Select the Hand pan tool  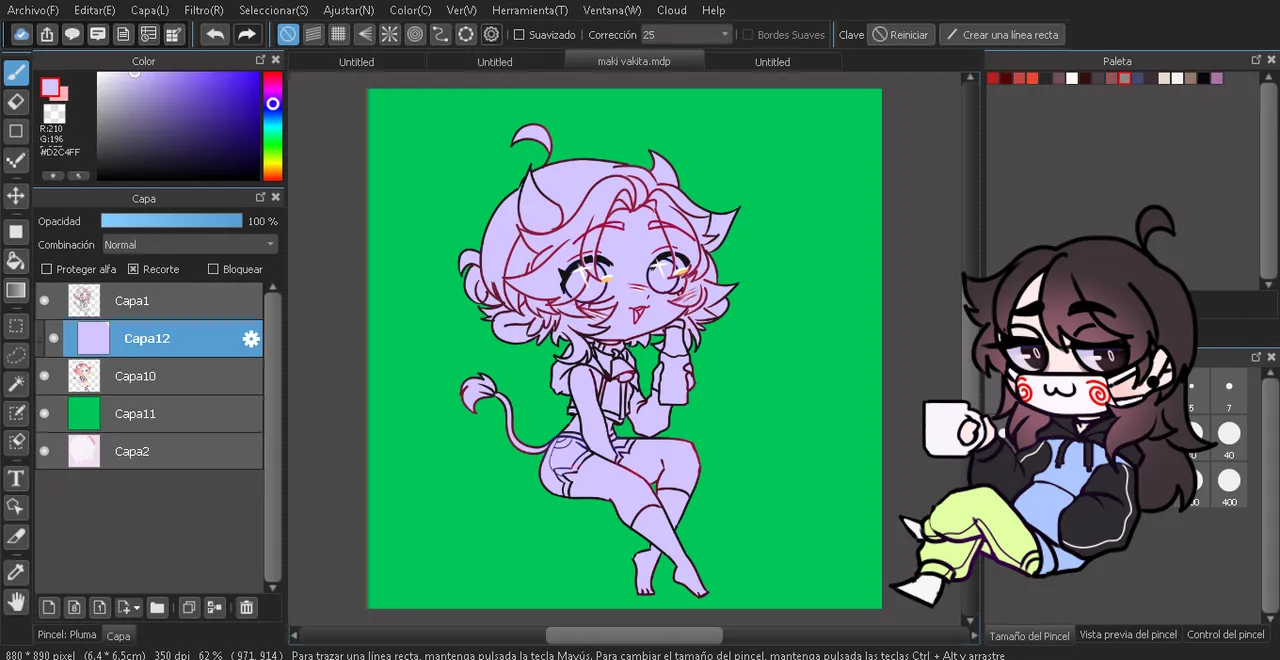point(16,601)
